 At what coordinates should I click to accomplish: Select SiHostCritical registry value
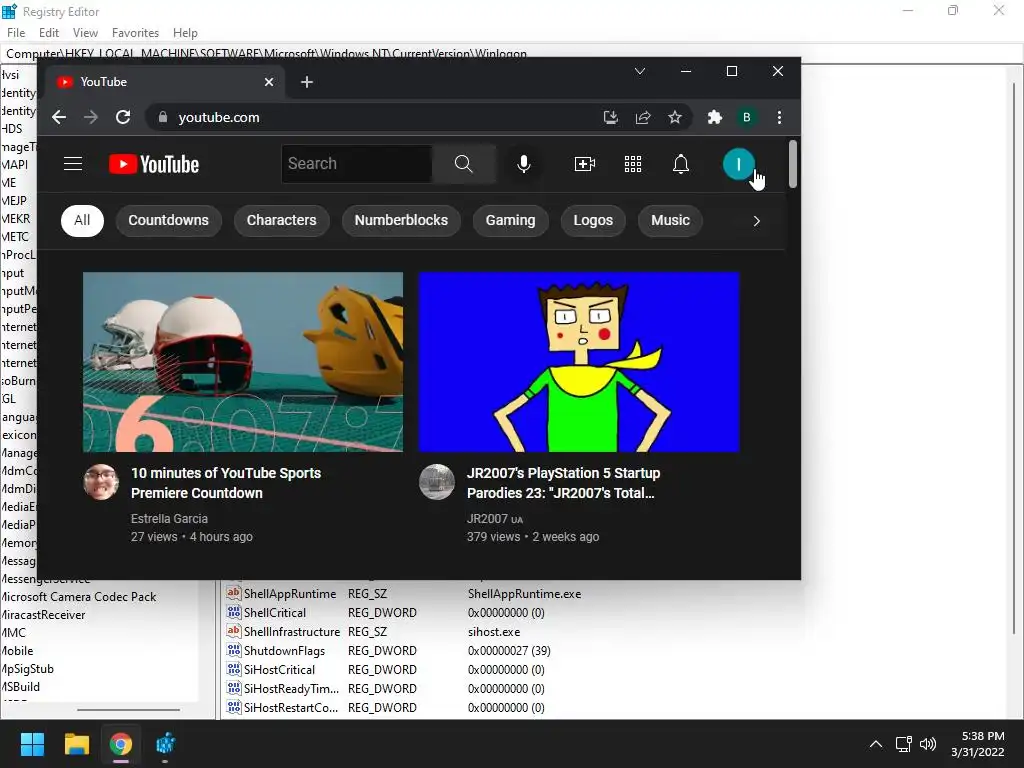tap(280, 669)
